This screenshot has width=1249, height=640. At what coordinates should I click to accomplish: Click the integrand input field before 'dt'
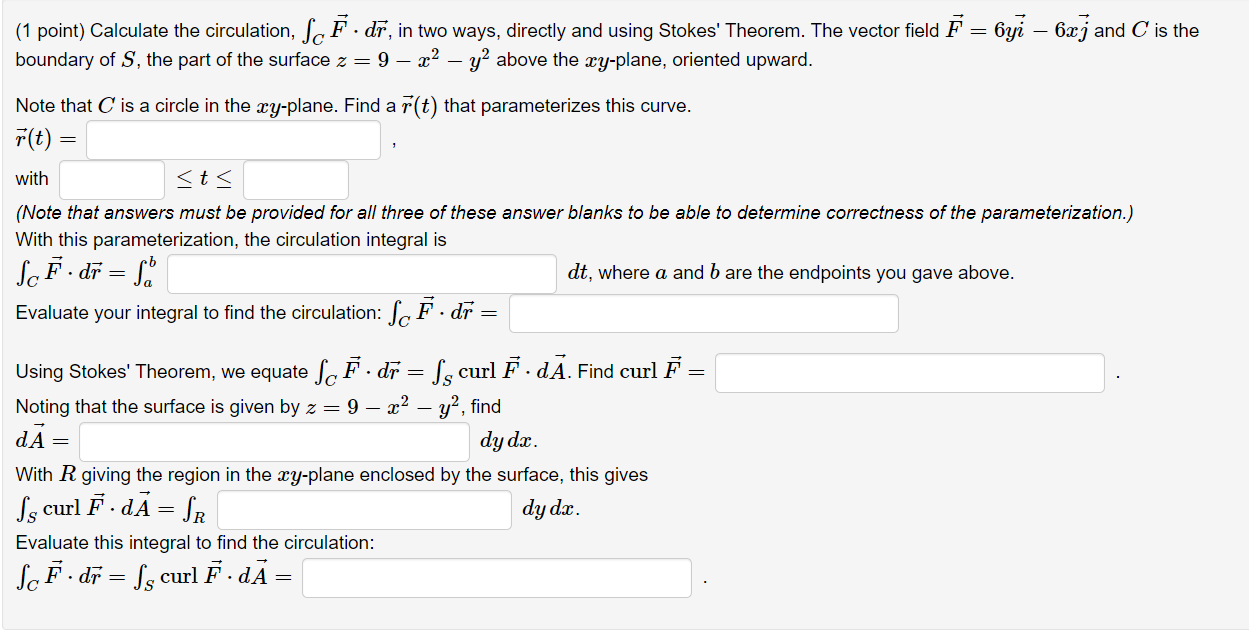pos(362,273)
